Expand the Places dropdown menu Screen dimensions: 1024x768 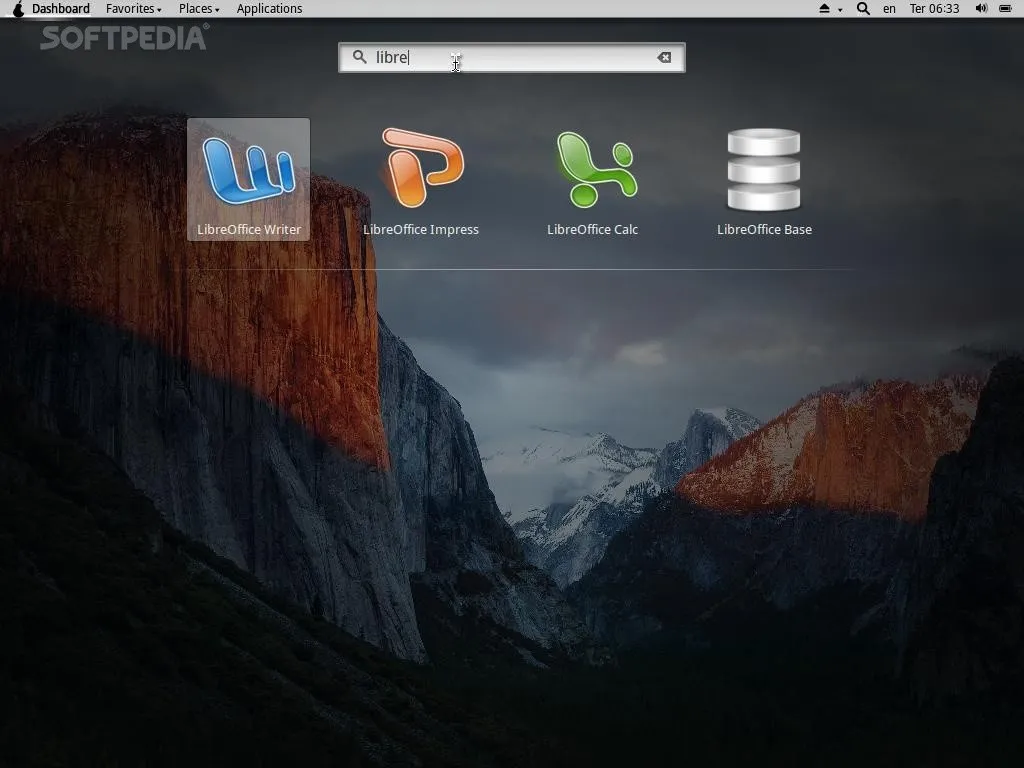(x=199, y=9)
